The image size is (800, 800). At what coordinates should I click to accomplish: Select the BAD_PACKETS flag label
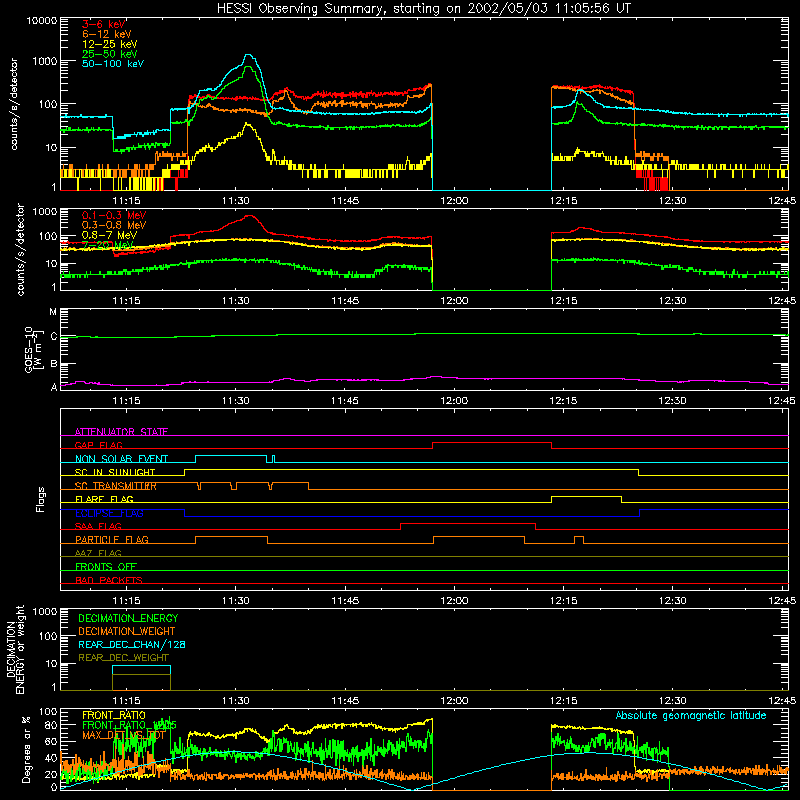pos(109,580)
